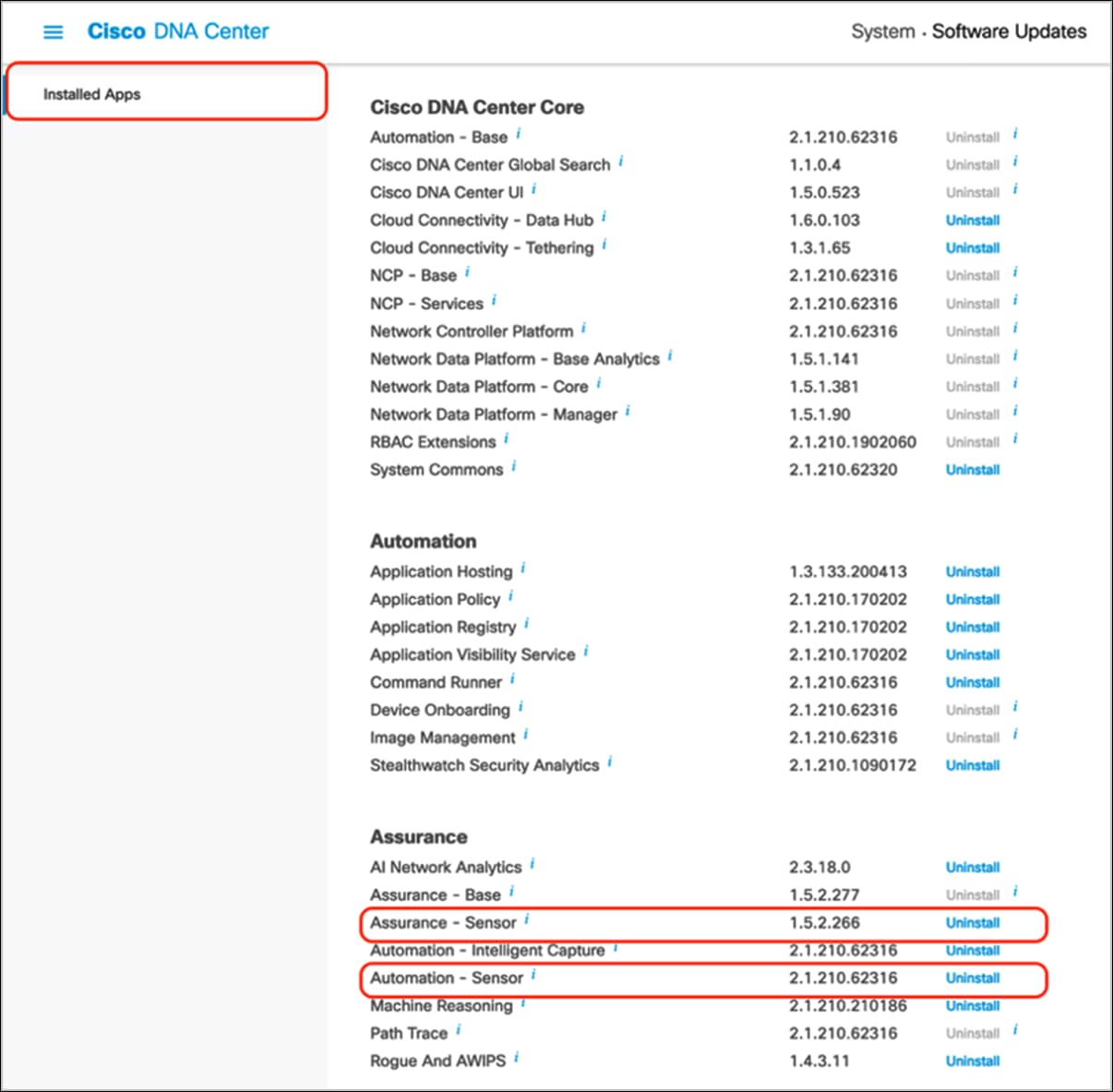Click disabled Uninstall for Image Management
The height and width of the screenshot is (1092, 1113).
pos(973,738)
